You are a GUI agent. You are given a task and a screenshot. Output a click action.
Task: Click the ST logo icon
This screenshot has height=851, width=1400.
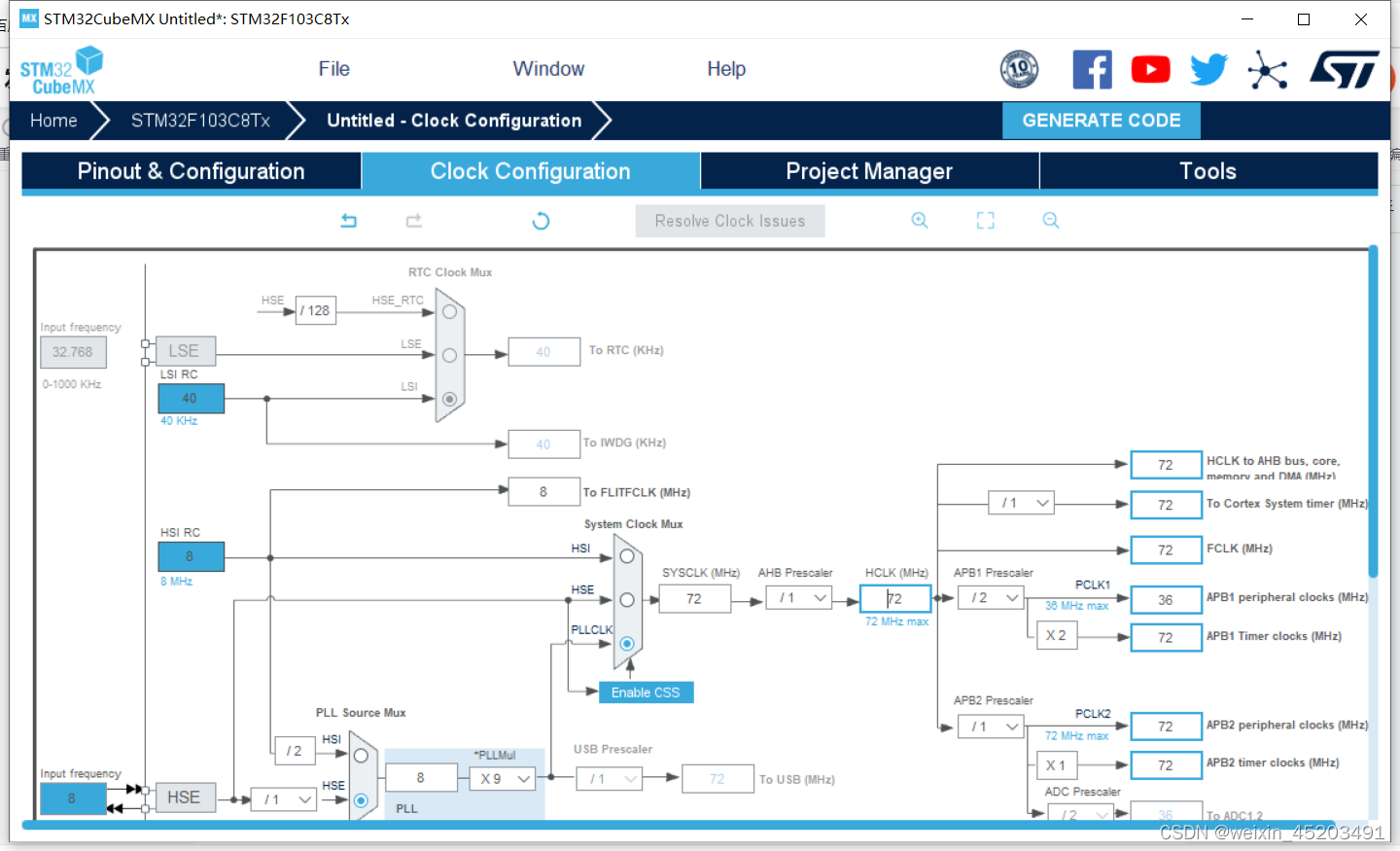(x=1345, y=70)
